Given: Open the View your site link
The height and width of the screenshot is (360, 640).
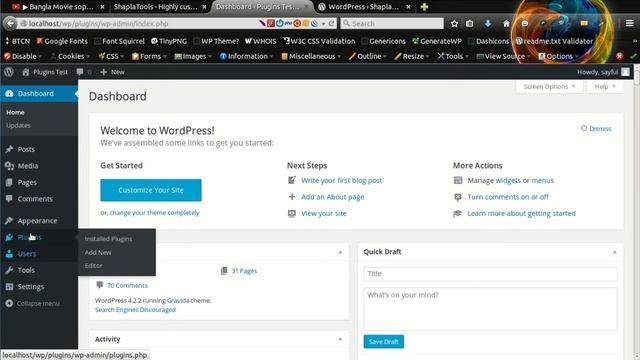Looking at the screenshot, I should click(324, 213).
